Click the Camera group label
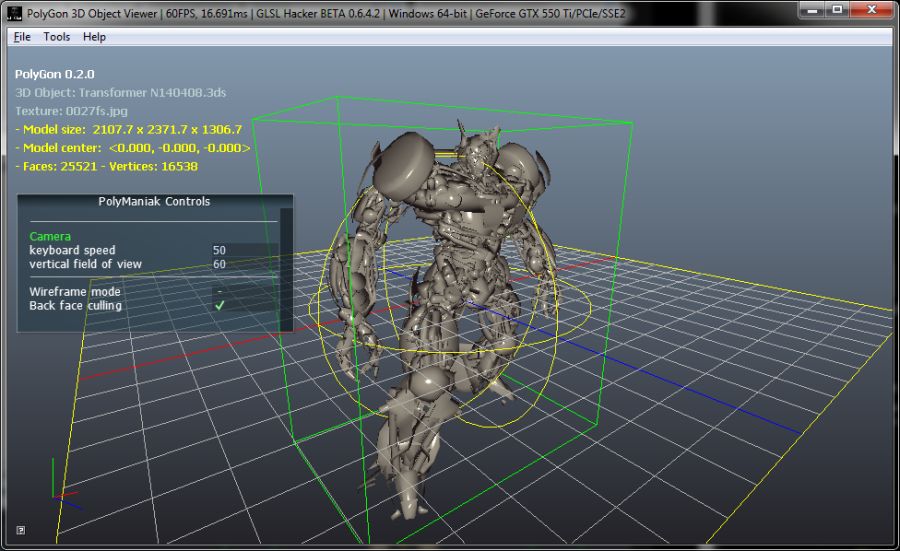Image resolution: width=900 pixels, height=551 pixels. [x=50, y=236]
